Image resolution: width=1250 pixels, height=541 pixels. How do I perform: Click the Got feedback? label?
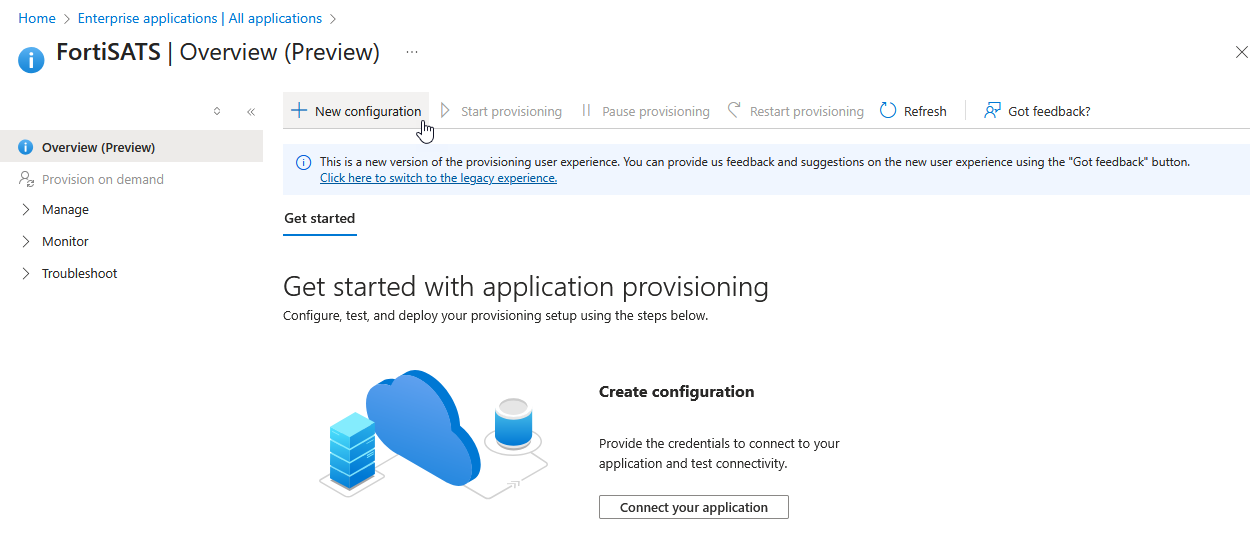[x=1049, y=112]
